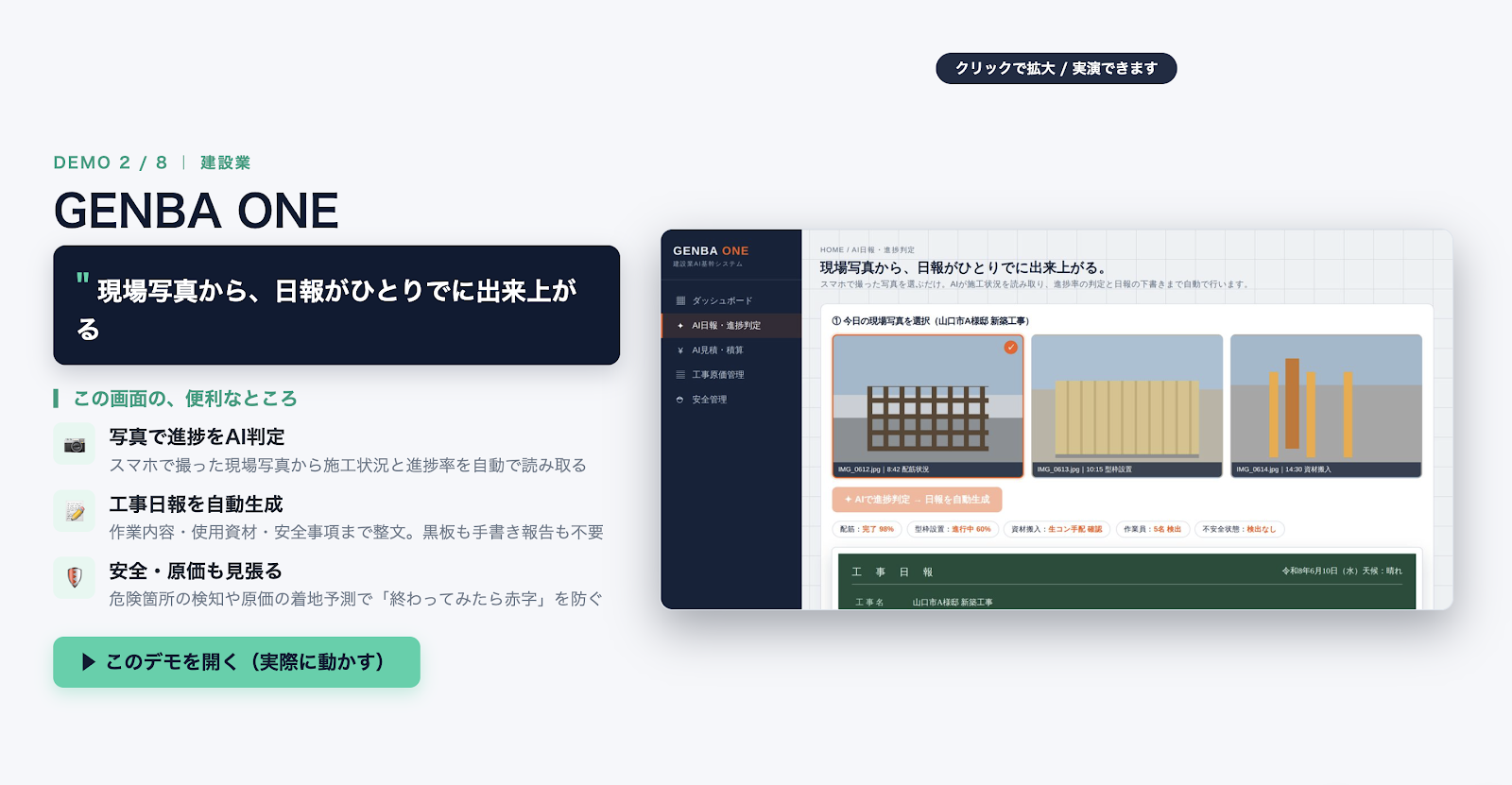Click the 工事日報 blackboard header
Image resolution: width=1512 pixels, height=785 pixels.
pyautogui.click(x=892, y=572)
